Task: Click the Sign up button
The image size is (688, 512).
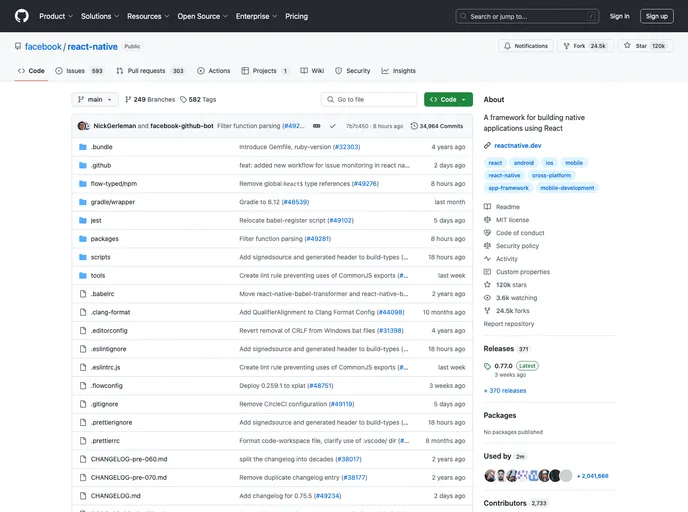Action: click(x=656, y=16)
